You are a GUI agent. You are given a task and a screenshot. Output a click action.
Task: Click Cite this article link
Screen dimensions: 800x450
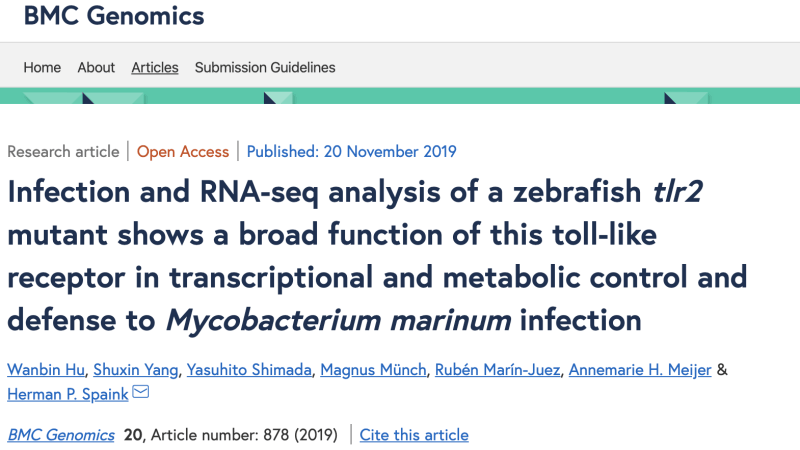click(x=414, y=435)
